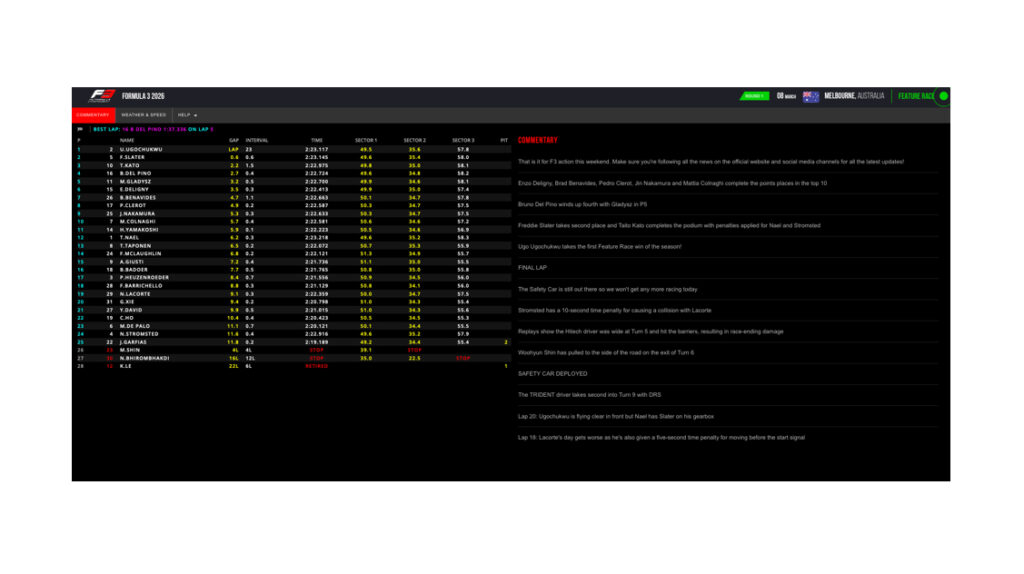The height and width of the screenshot is (574, 1024).
Task: Select the A.Giusti row
Action: pos(292,262)
